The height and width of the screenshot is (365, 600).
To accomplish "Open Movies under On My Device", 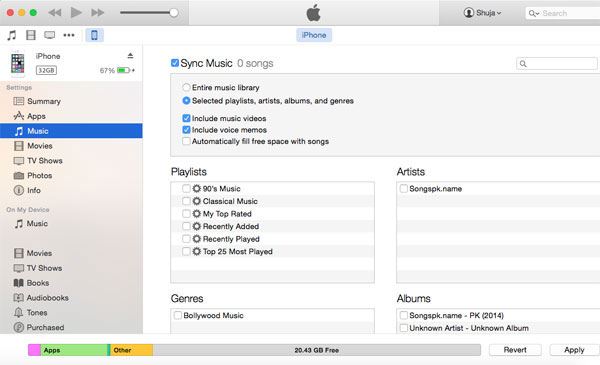I will pos(71,253).
